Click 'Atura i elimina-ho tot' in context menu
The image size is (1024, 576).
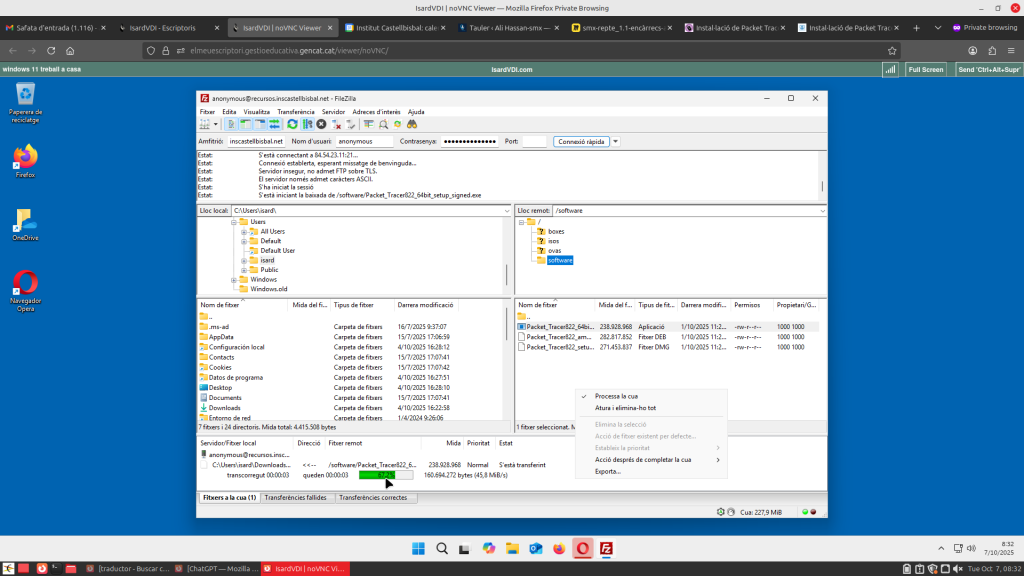625,408
